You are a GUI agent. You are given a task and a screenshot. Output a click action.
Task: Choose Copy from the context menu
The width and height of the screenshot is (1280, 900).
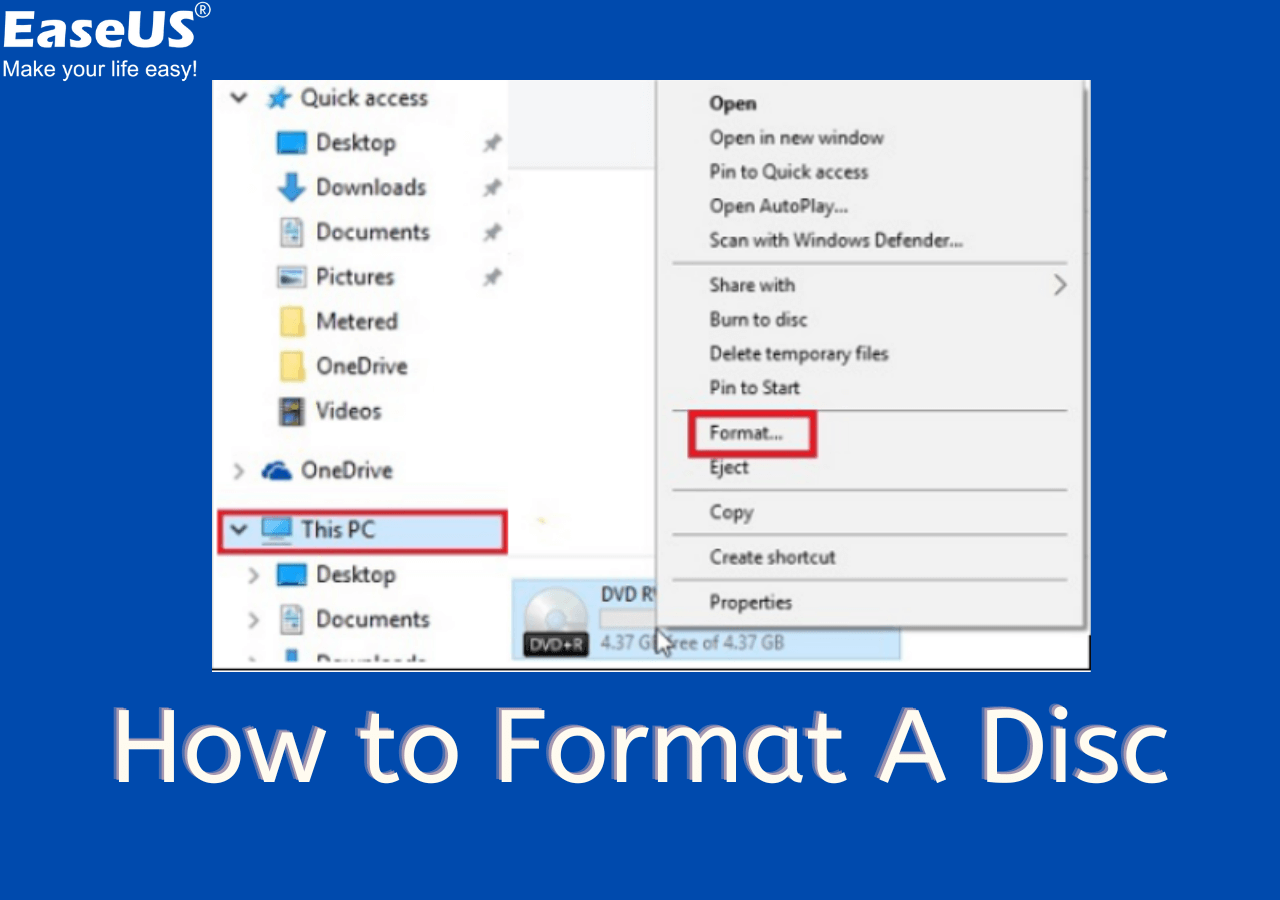click(731, 512)
